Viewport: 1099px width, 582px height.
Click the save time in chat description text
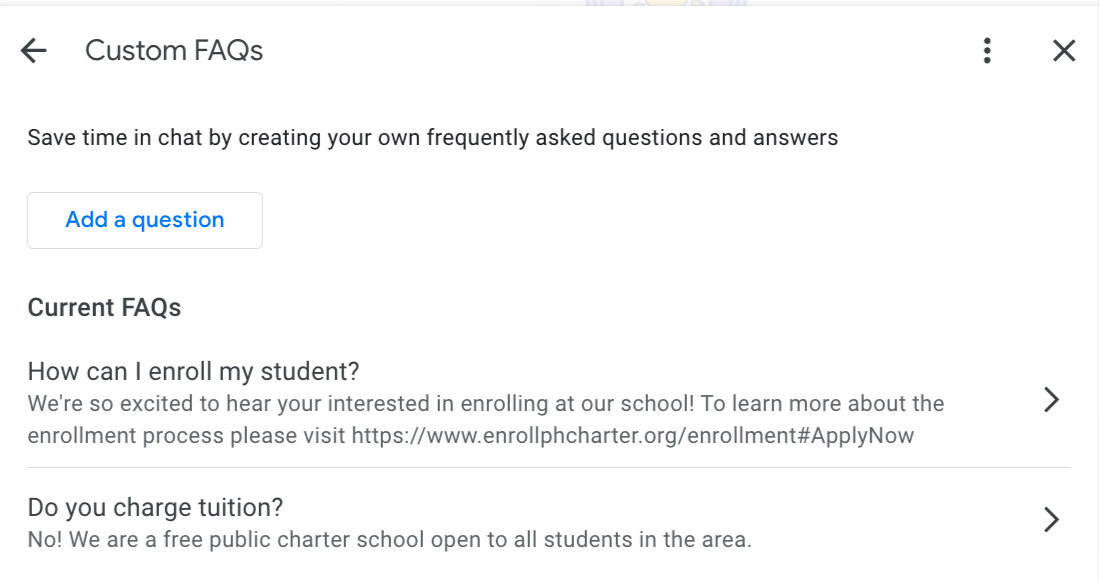pyautogui.click(x=434, y=137)
